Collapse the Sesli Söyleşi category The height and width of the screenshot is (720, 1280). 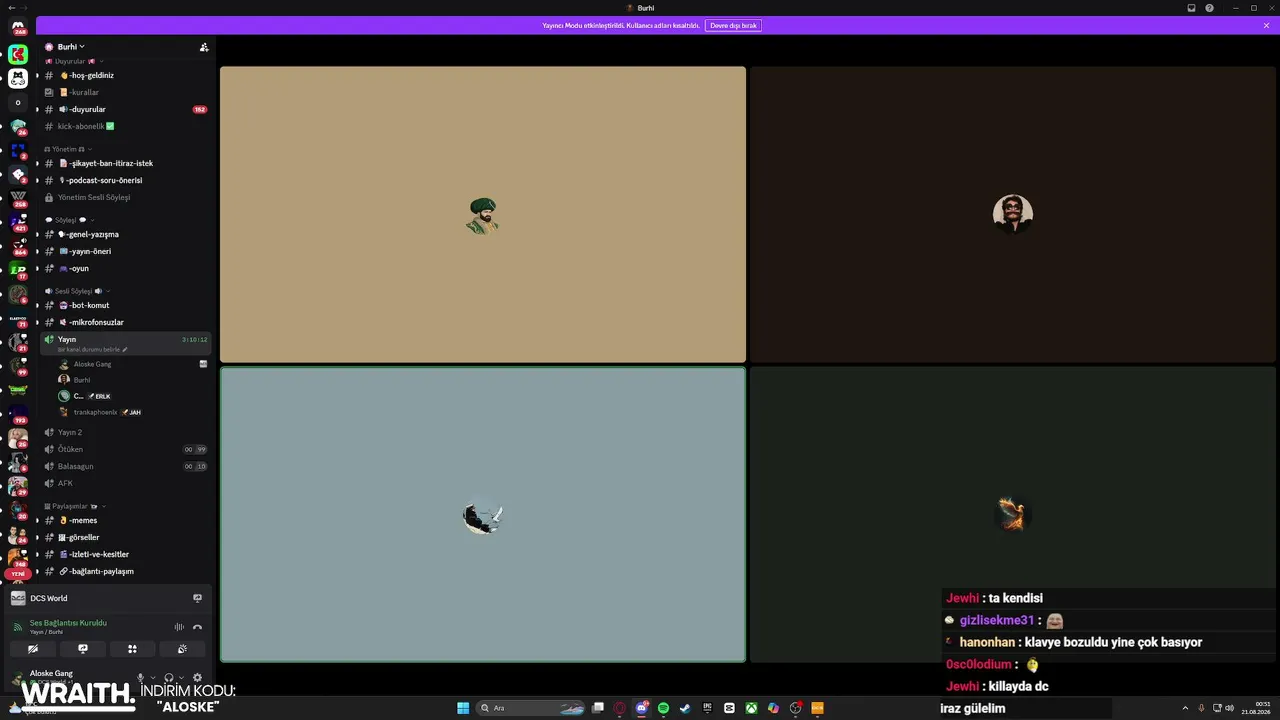(76, 291)
